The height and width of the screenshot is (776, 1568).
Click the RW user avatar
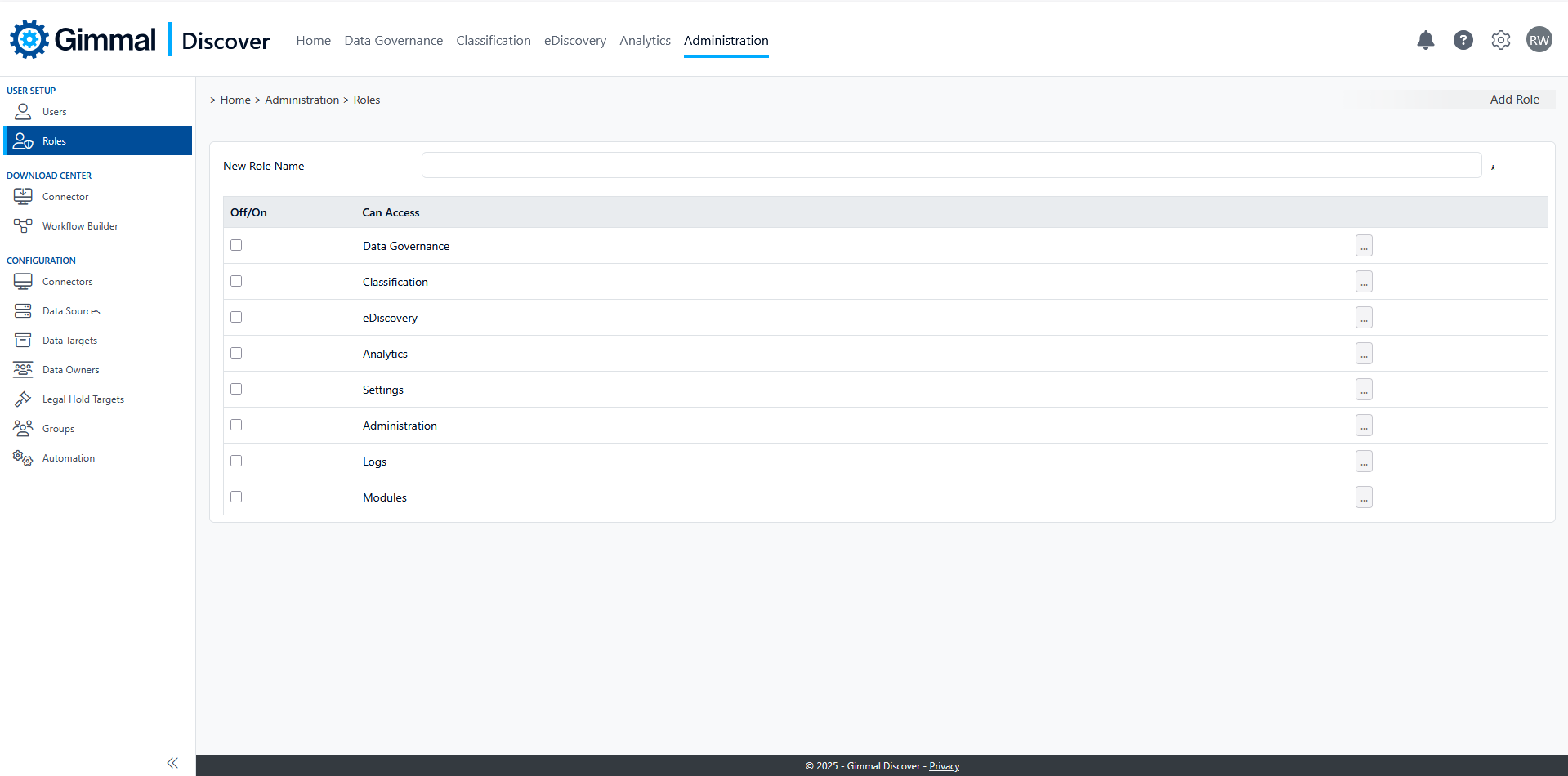[1539, 40]
